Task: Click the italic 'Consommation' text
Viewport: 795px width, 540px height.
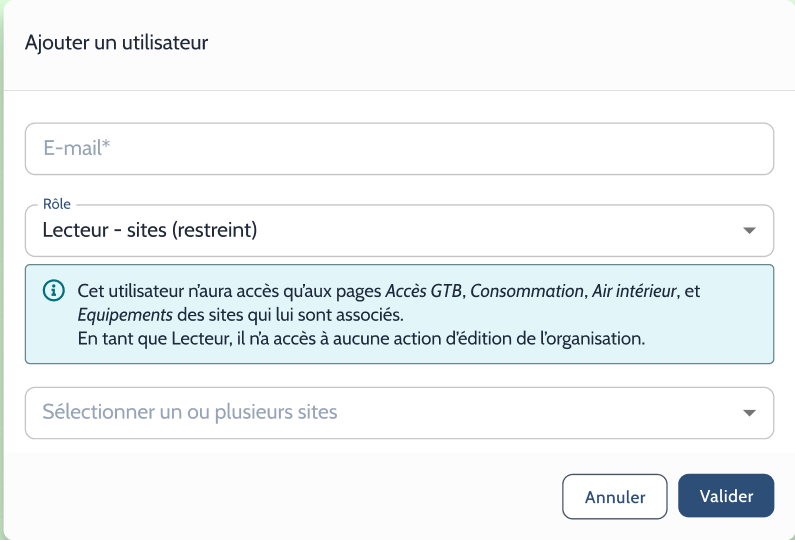Action: (527, 291)
